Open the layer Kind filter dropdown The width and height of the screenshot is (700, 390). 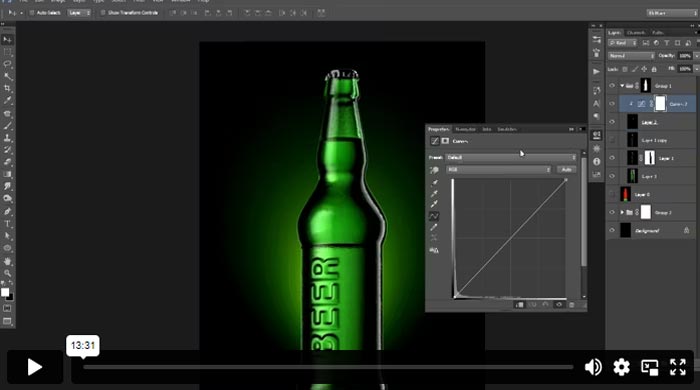(622, 43)
